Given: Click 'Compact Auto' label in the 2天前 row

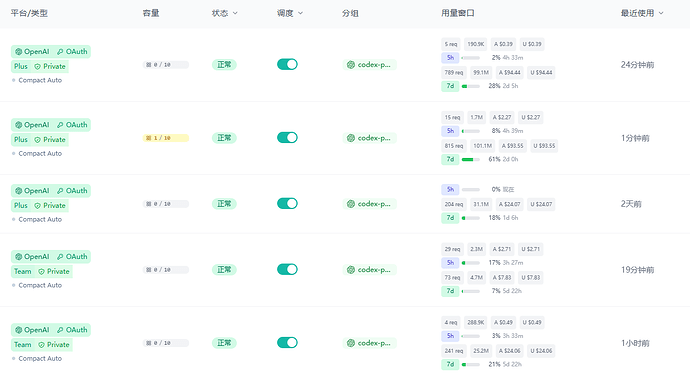Looking at the screenshot, I should (40, 220).
